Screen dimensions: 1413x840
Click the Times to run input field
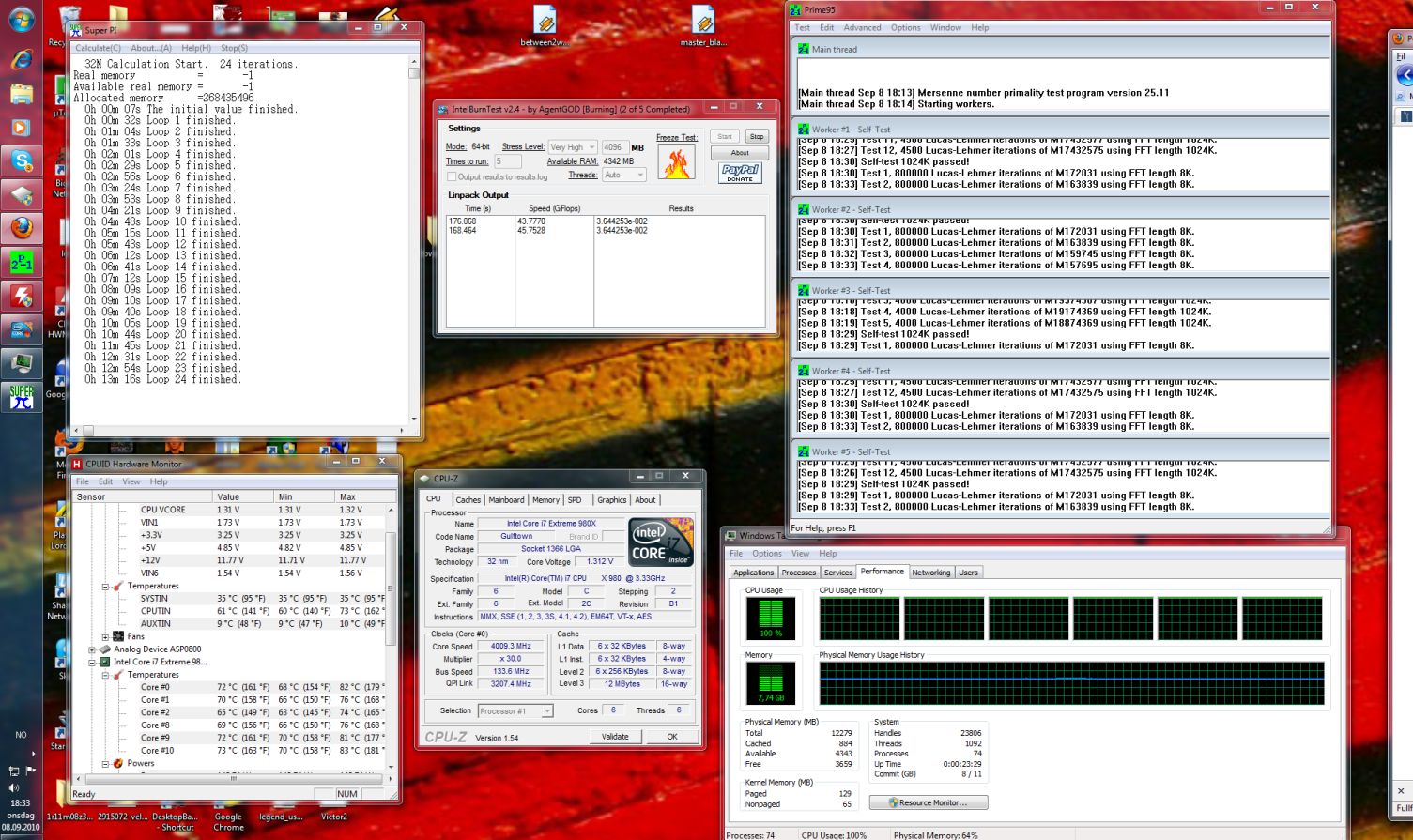507,161
